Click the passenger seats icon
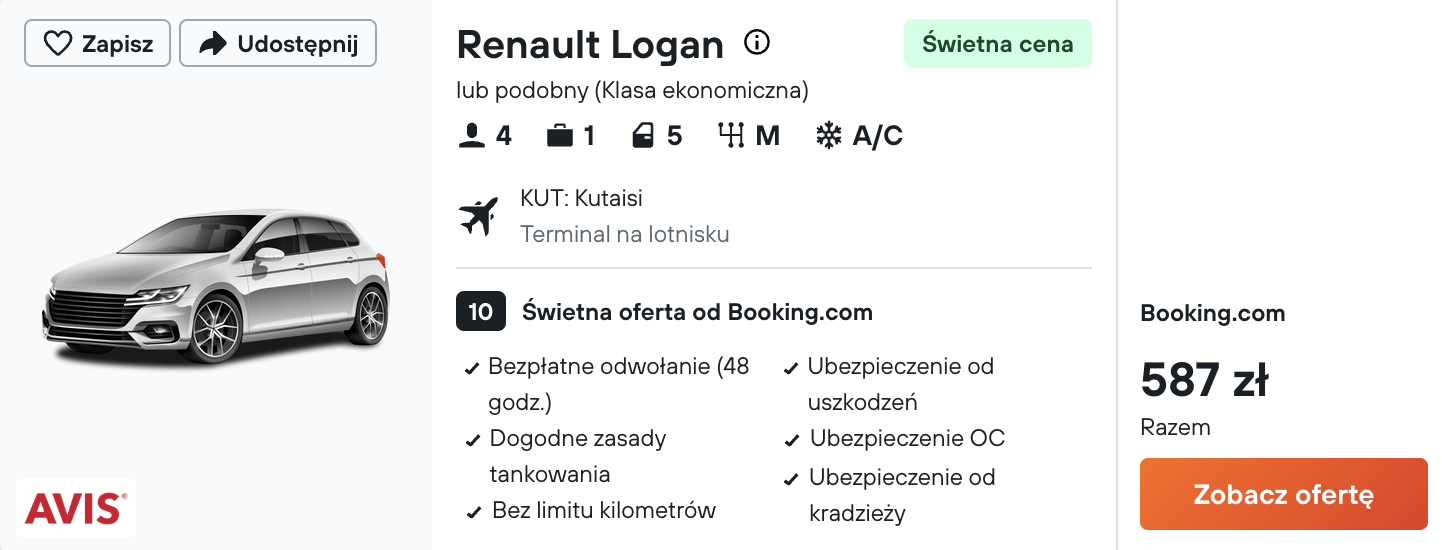The width and height of the screenshot is (1442, 550). [472, 136]
